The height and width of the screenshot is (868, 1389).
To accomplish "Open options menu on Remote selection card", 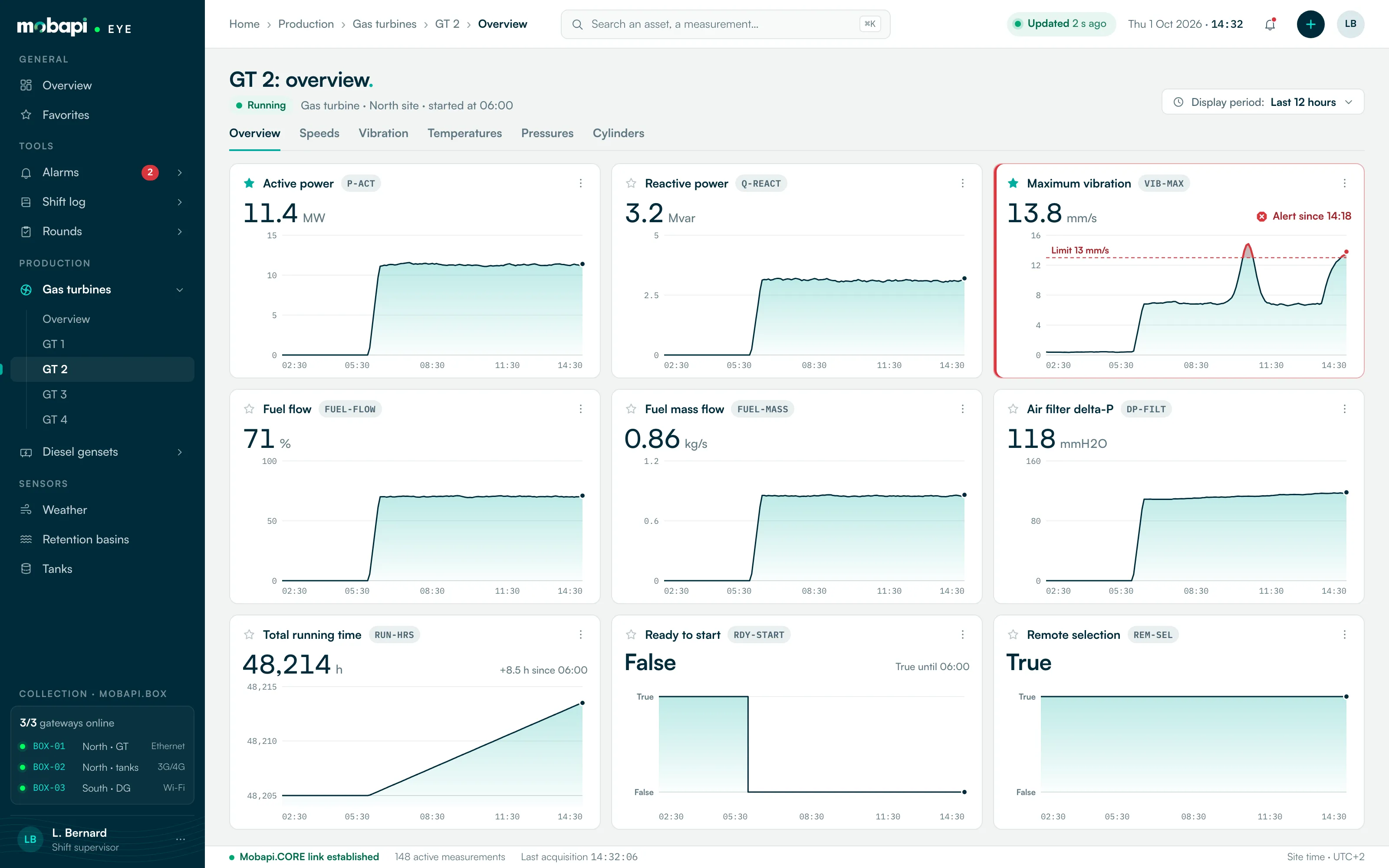I will [x=1344, y=635].
